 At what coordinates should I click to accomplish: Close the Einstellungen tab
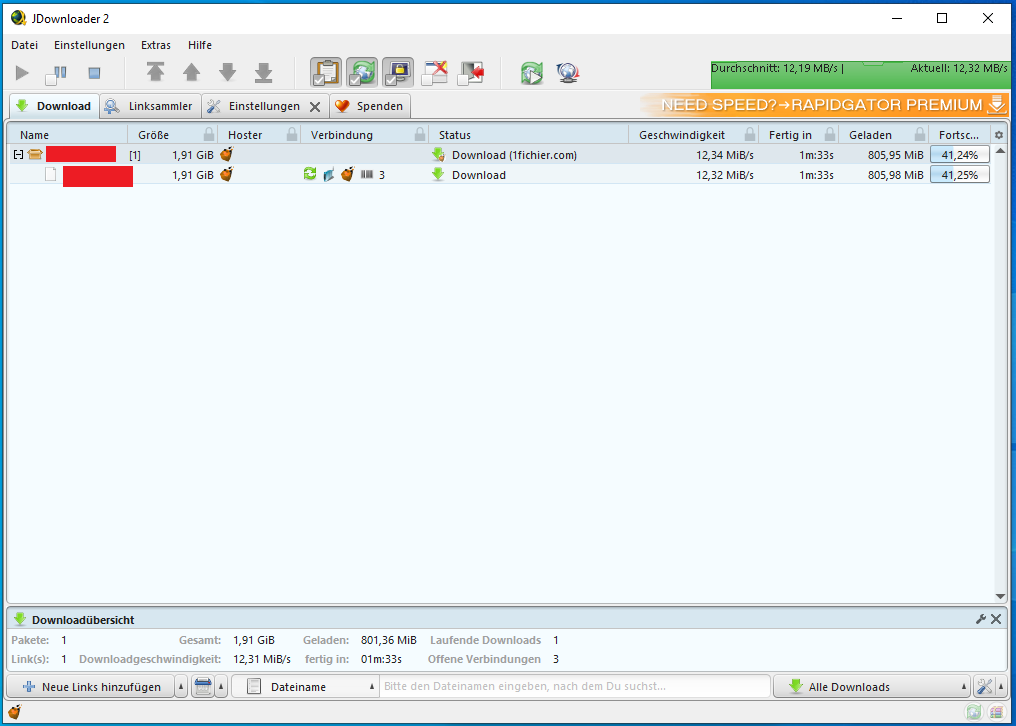point(315,107)
